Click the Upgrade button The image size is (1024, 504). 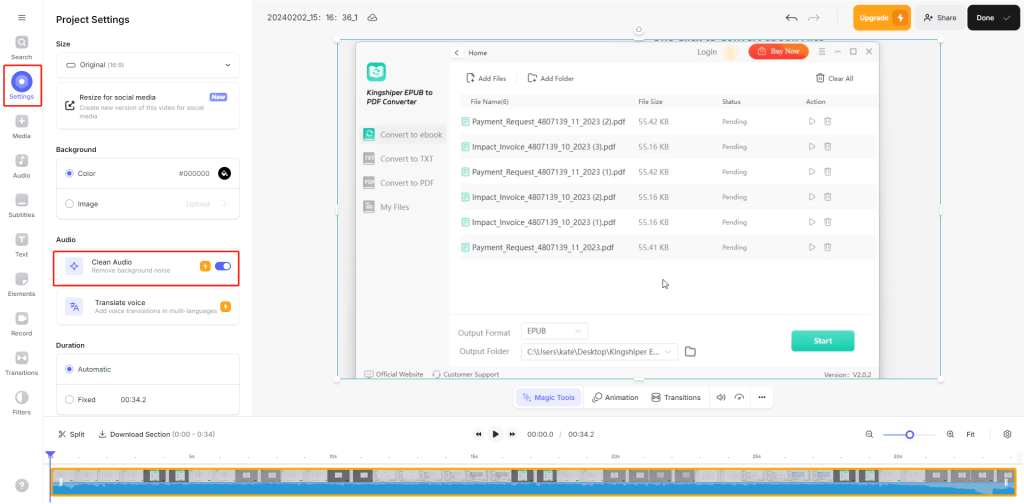(x=882, y=18)
